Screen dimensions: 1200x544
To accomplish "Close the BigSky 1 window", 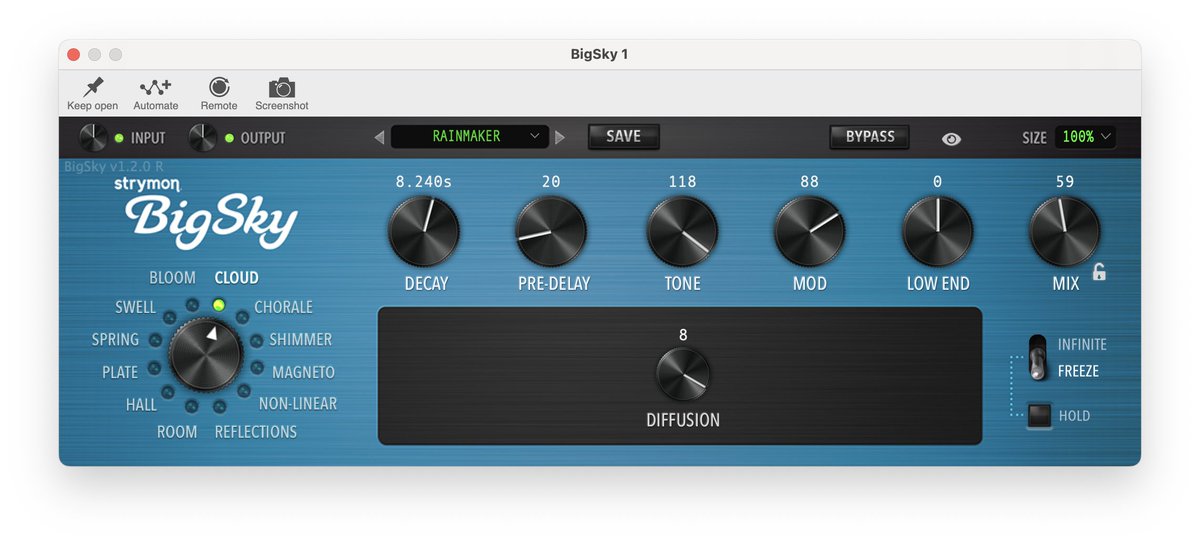I will point(73,54).
